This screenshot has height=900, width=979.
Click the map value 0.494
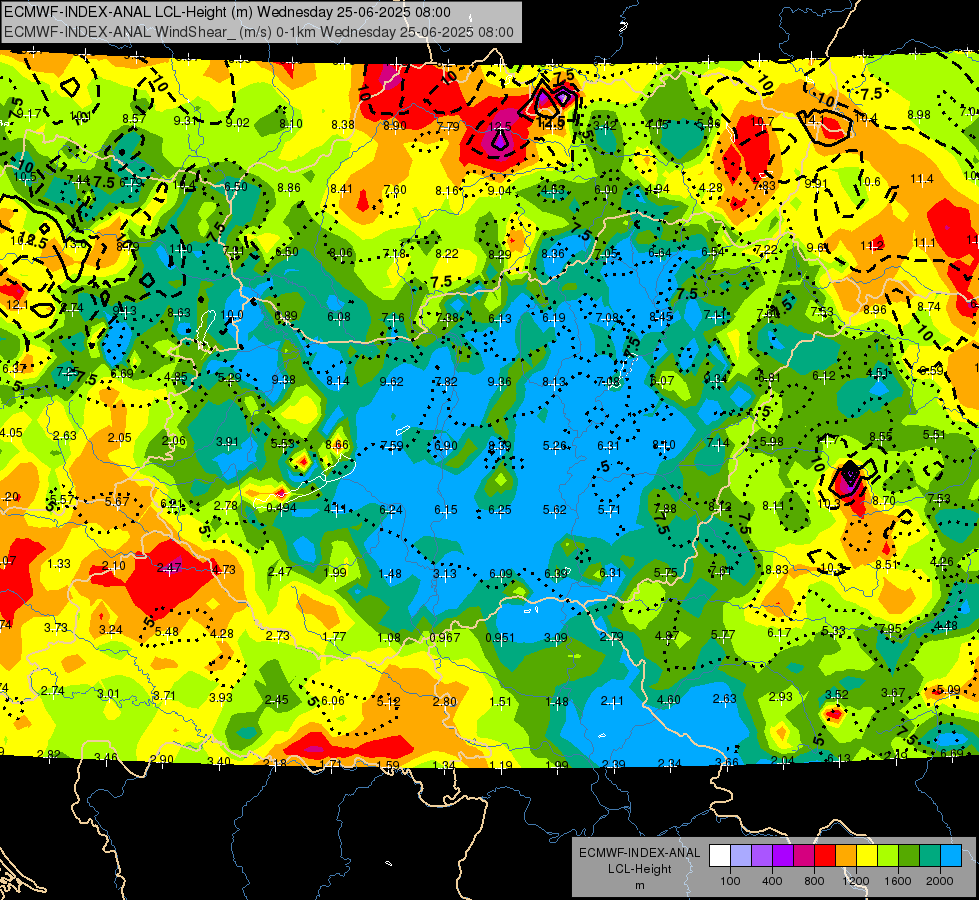point(281,508)
